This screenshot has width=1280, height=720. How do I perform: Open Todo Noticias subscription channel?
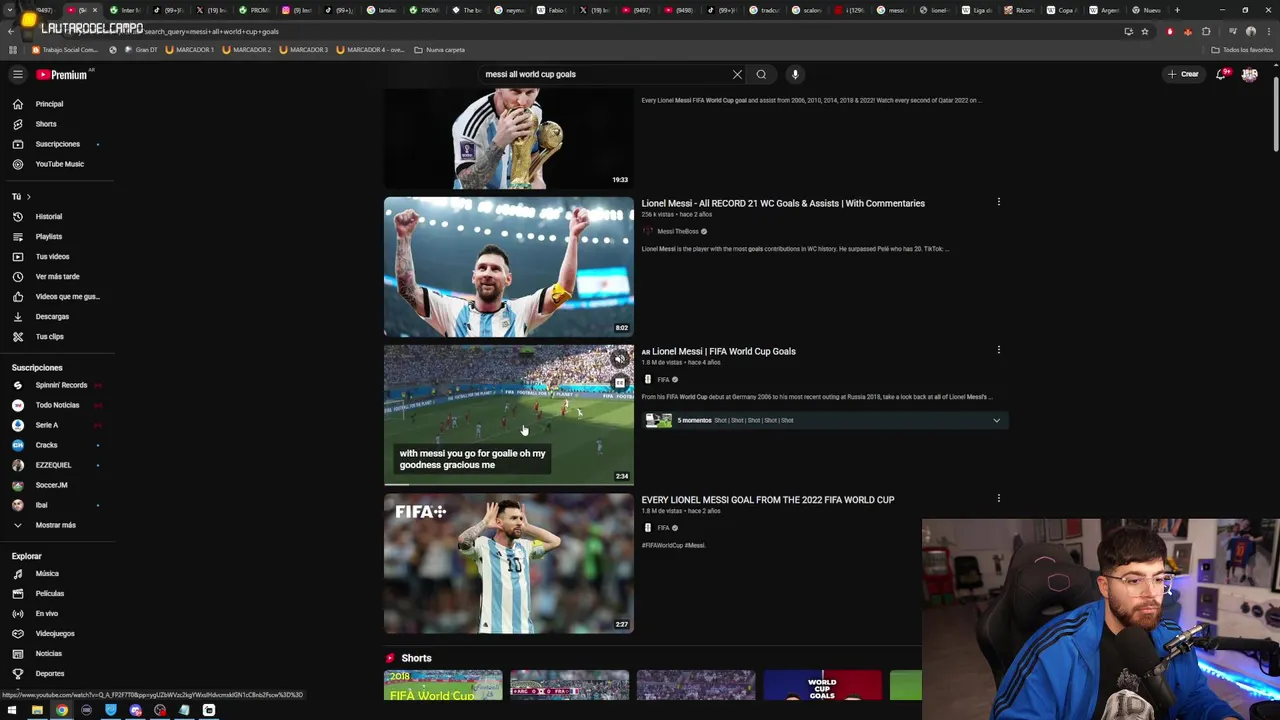(57, 405)
